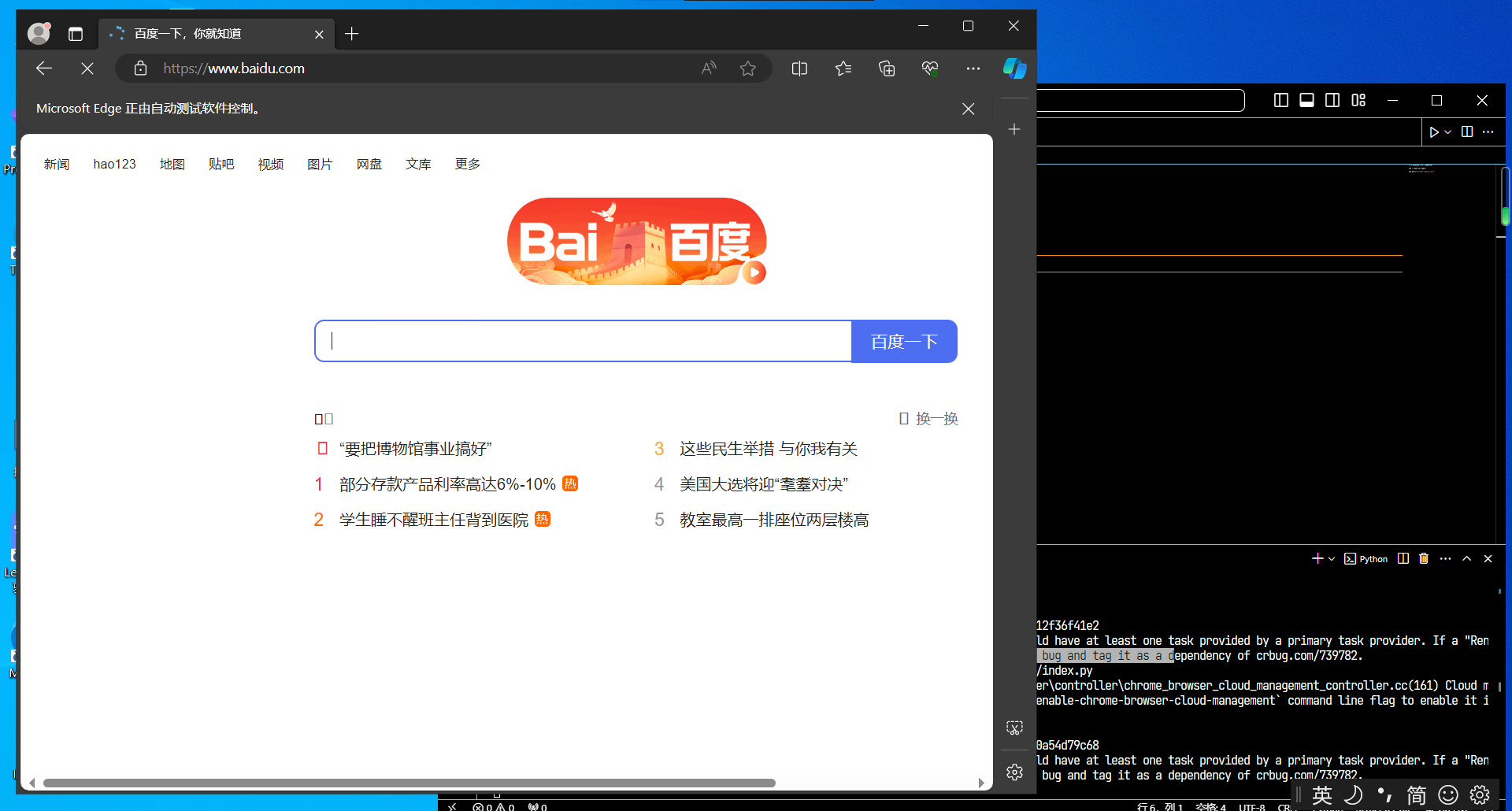1512x811 pixels.
Task: Click the Baidu logo doodle
Action: pyautogui.click(x=636, y=241)
